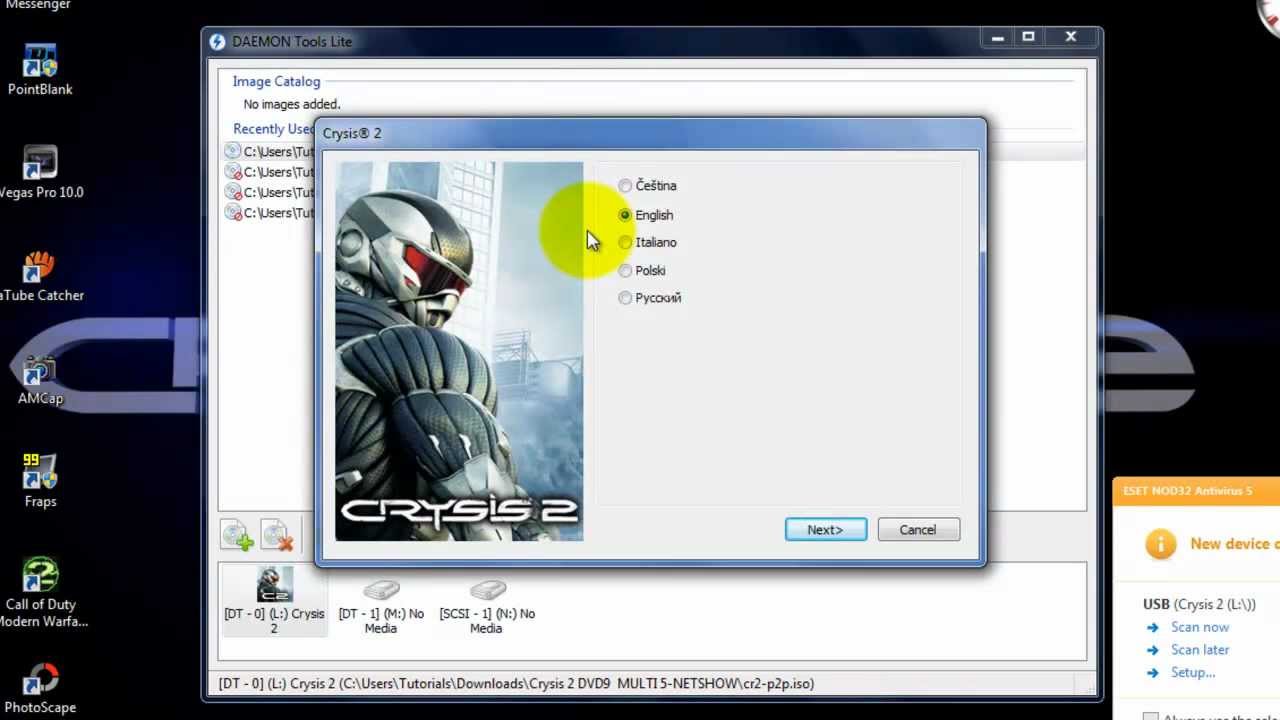Choose Italiano as installer language
The image size is (1280, 720).
tap(625, 242)
